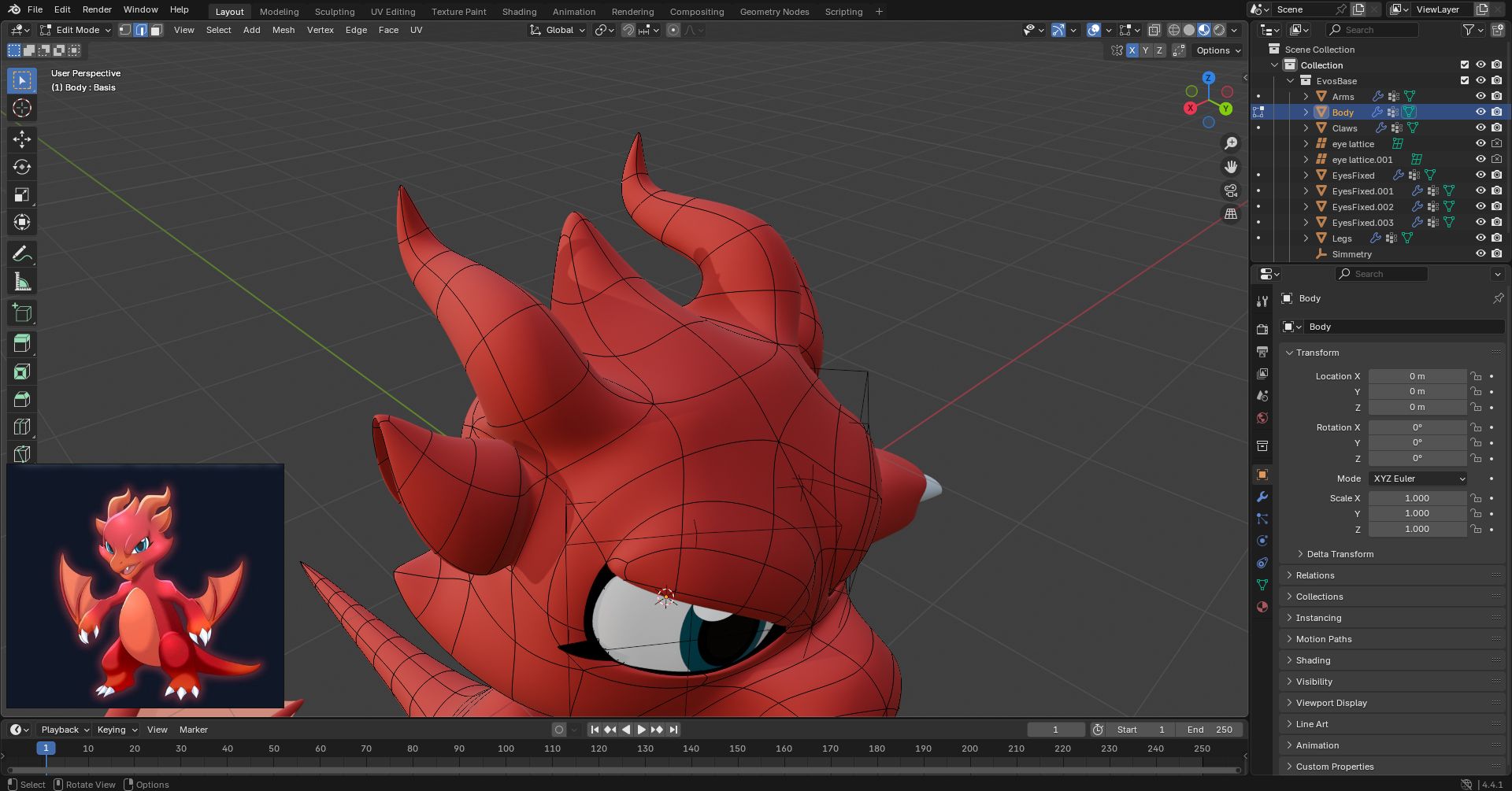Disable rendering for EyesFixed object
This screenshot has height=791, width=1512.
click(x=1496, y=175)
